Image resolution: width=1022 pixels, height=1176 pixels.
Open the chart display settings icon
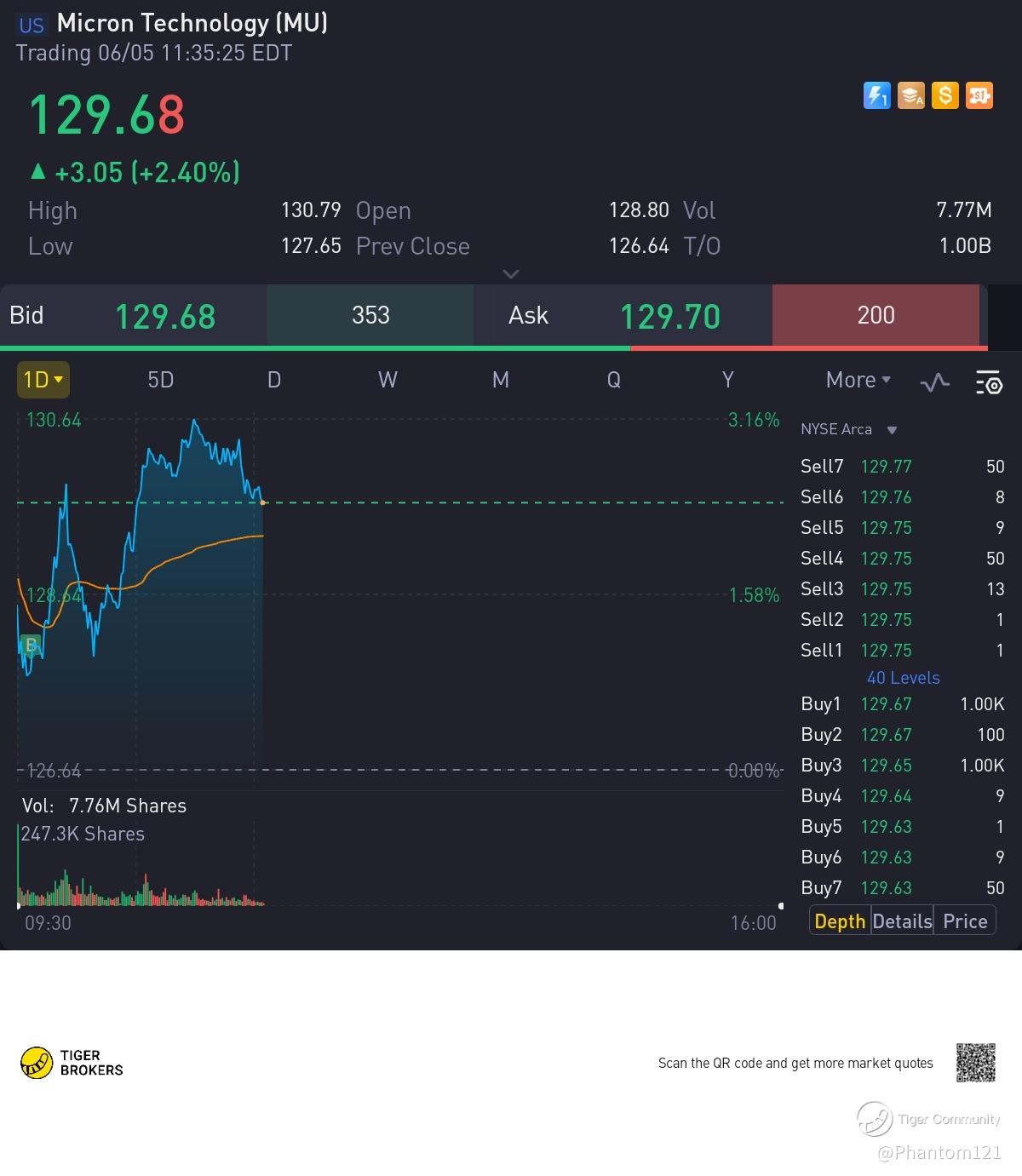pos(989,381)
